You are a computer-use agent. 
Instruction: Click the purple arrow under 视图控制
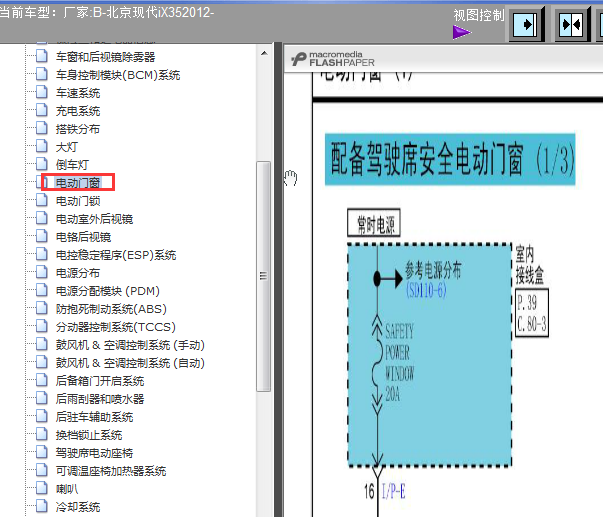(x=462, y=32)
